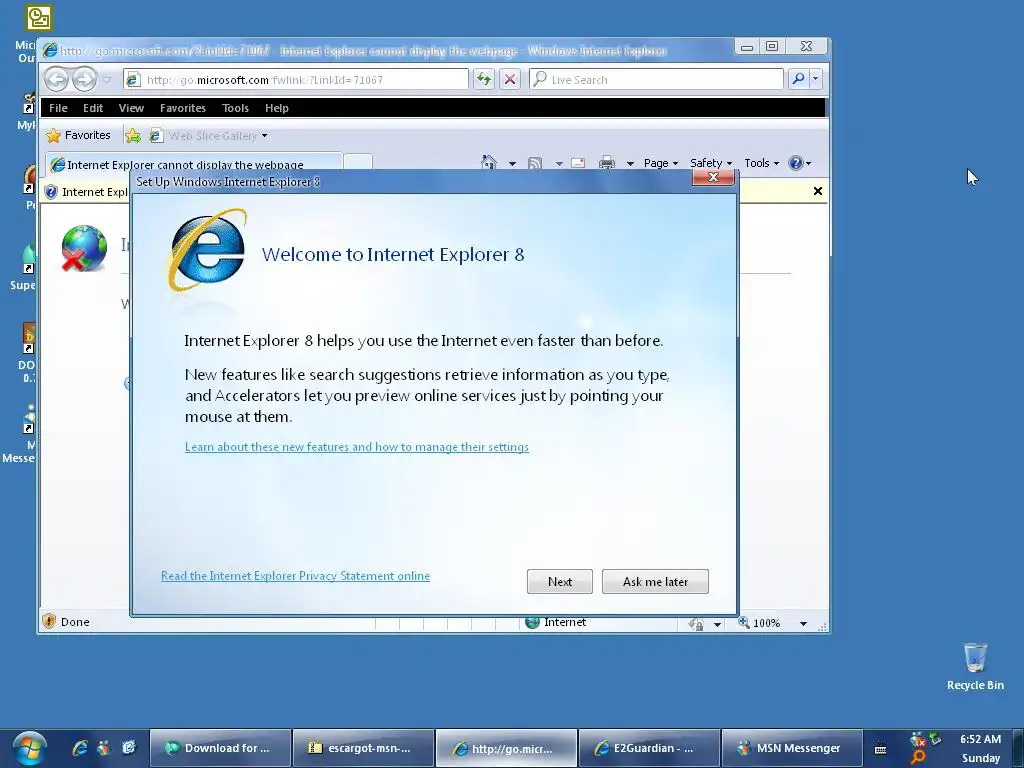Click the Live Search box
Image resolution: width=1024 pixels, height=768 pixels.
click(656, 80)
